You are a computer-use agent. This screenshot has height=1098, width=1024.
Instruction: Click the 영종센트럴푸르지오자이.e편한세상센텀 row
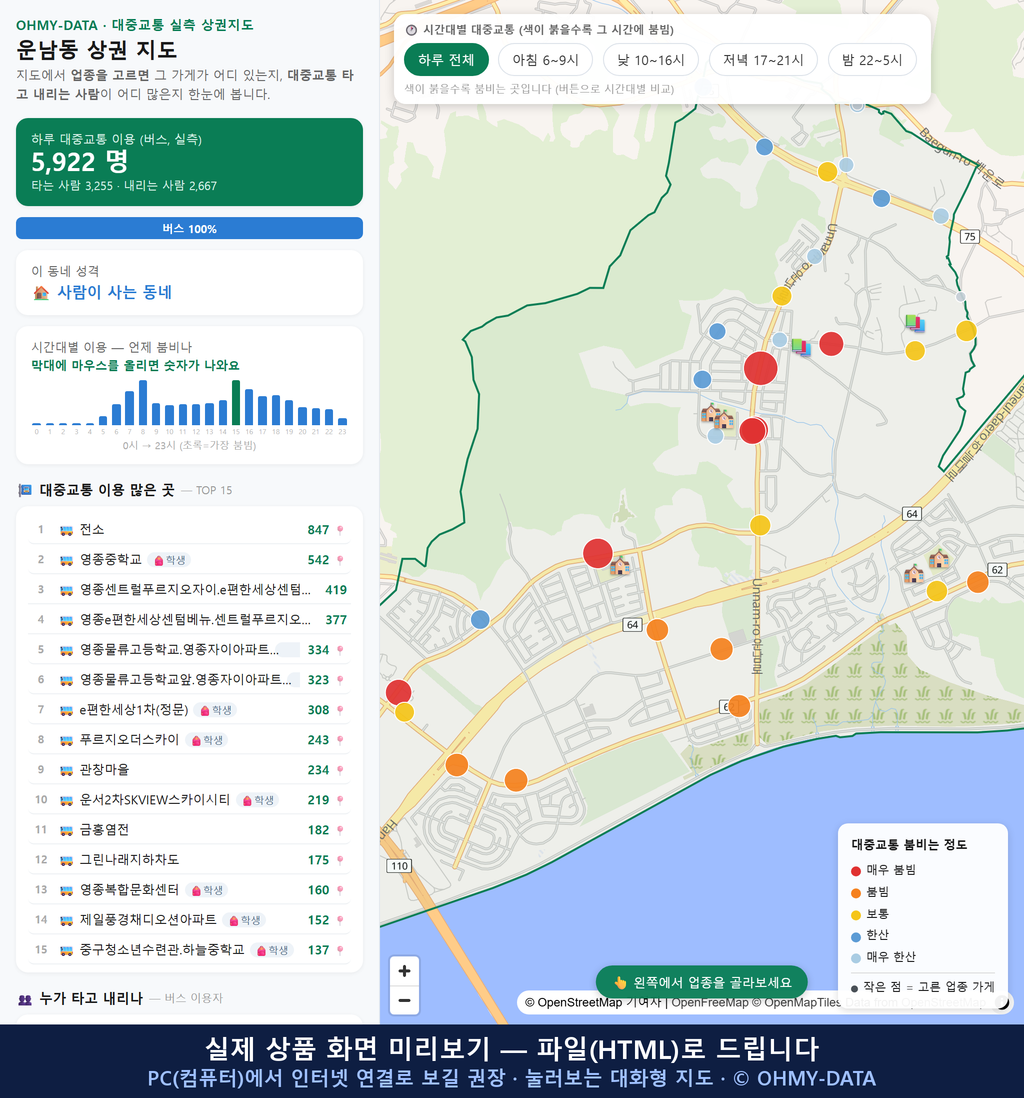tap(189, 590)
